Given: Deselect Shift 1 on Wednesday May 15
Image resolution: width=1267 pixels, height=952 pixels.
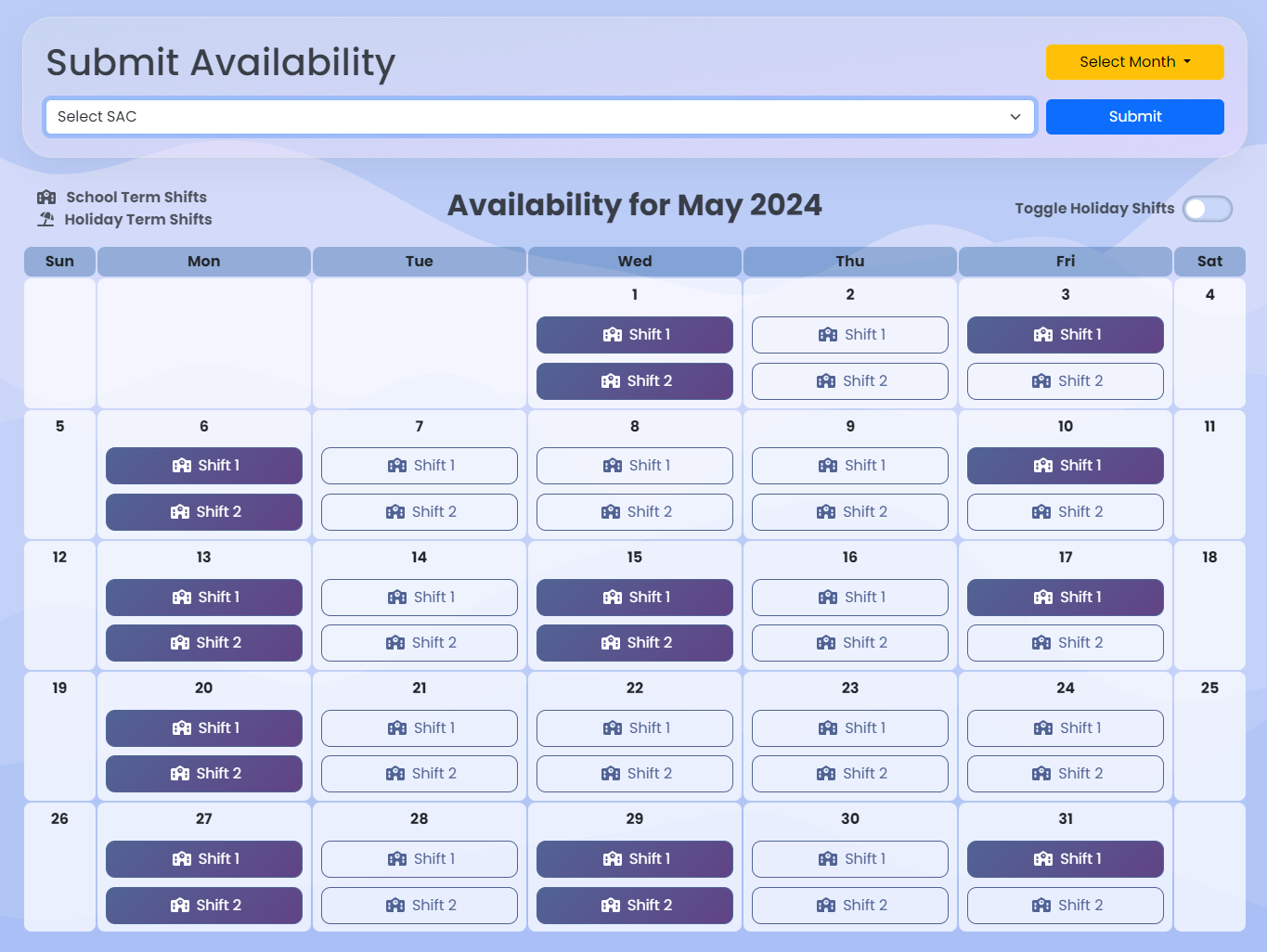Looking at the screenshot, I should point(635,598).
